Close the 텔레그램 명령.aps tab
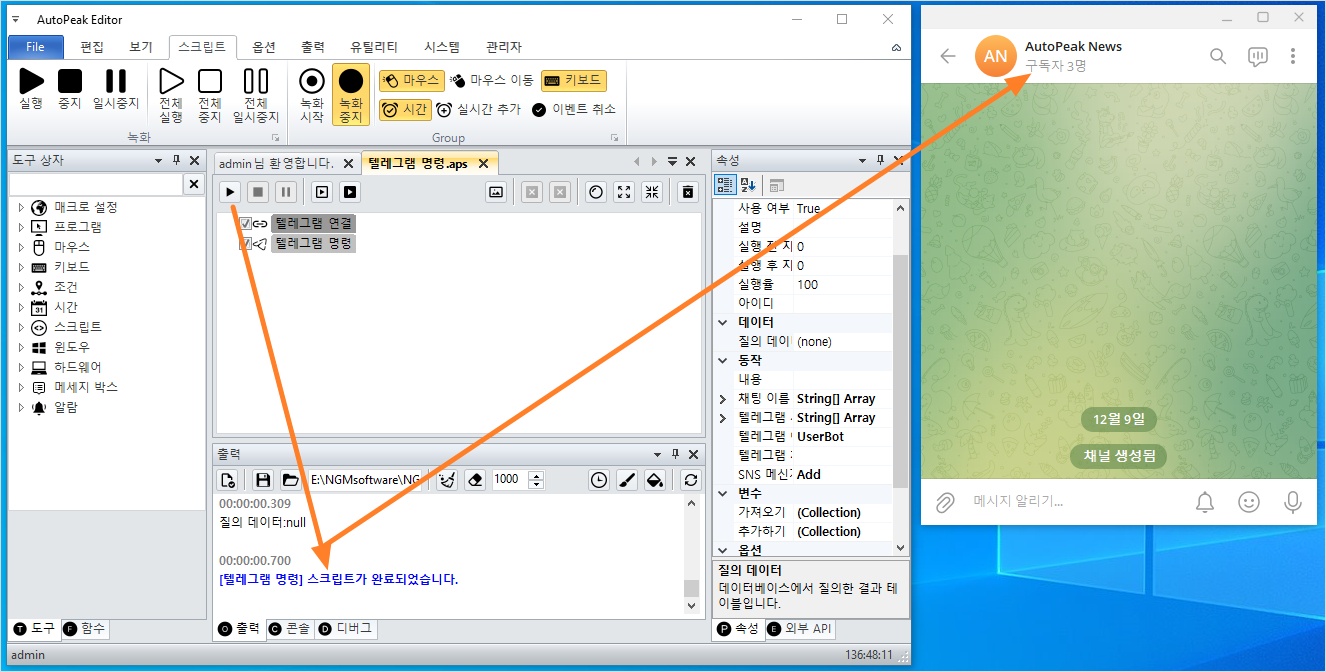1326x672 pixels. [x=483, y=163]
